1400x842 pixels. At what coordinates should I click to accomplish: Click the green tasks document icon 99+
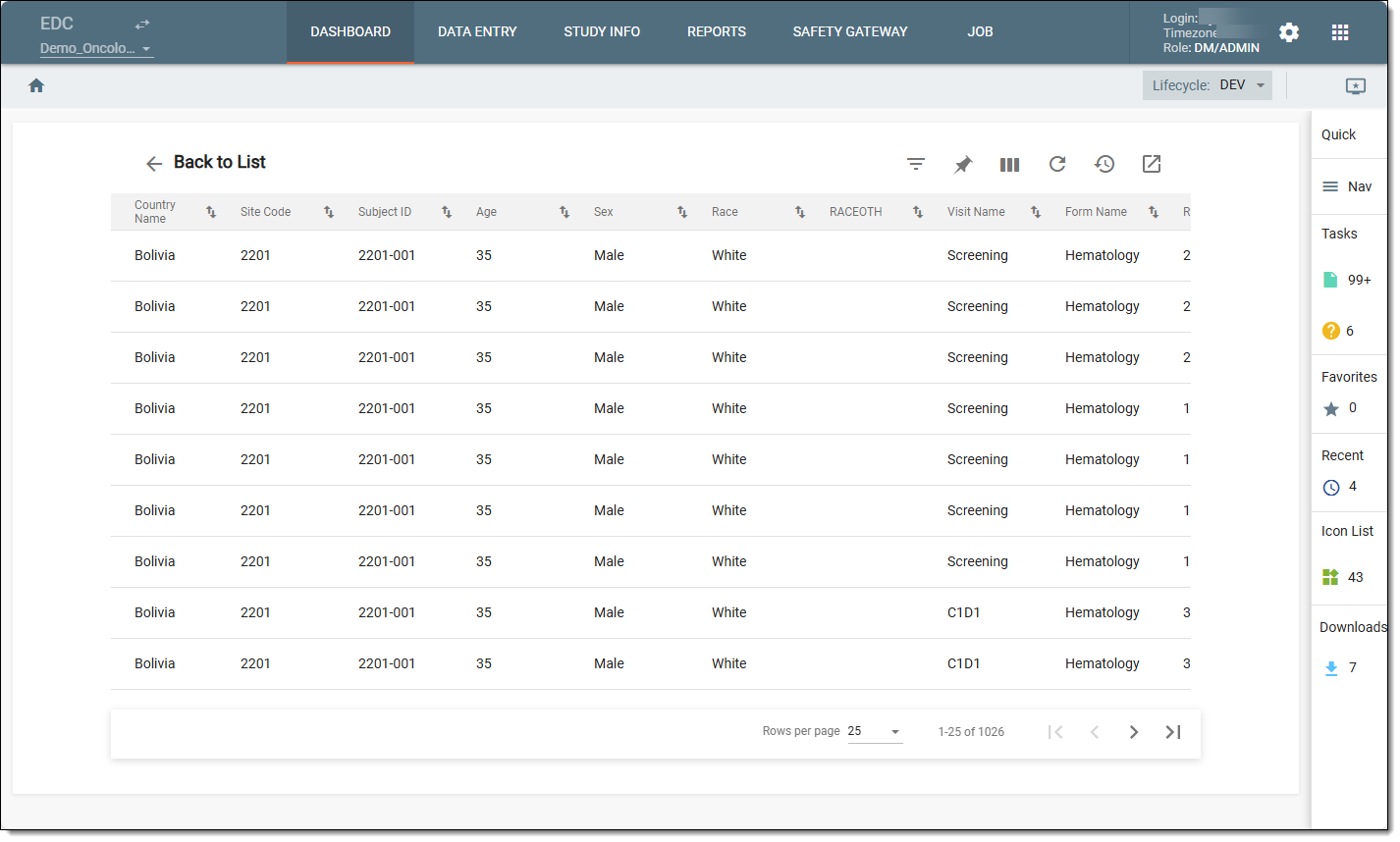1330,280
